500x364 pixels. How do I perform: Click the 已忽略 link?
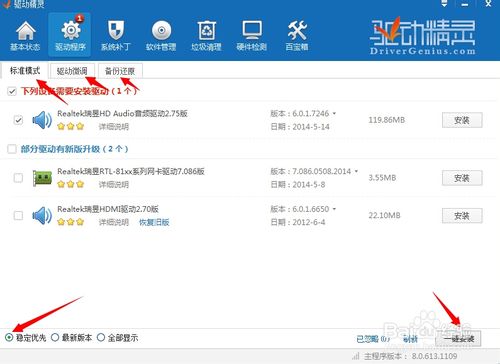373,339
